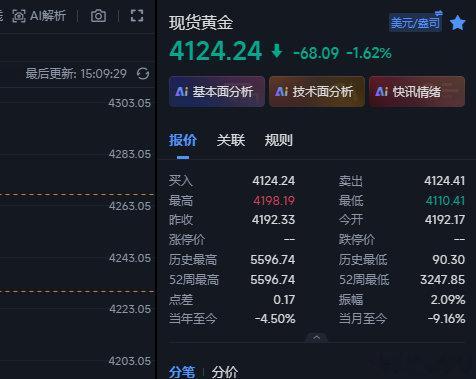The image size is (476, 379).
Task: Click the 跌停价 label
Action: tap(357, 239)
